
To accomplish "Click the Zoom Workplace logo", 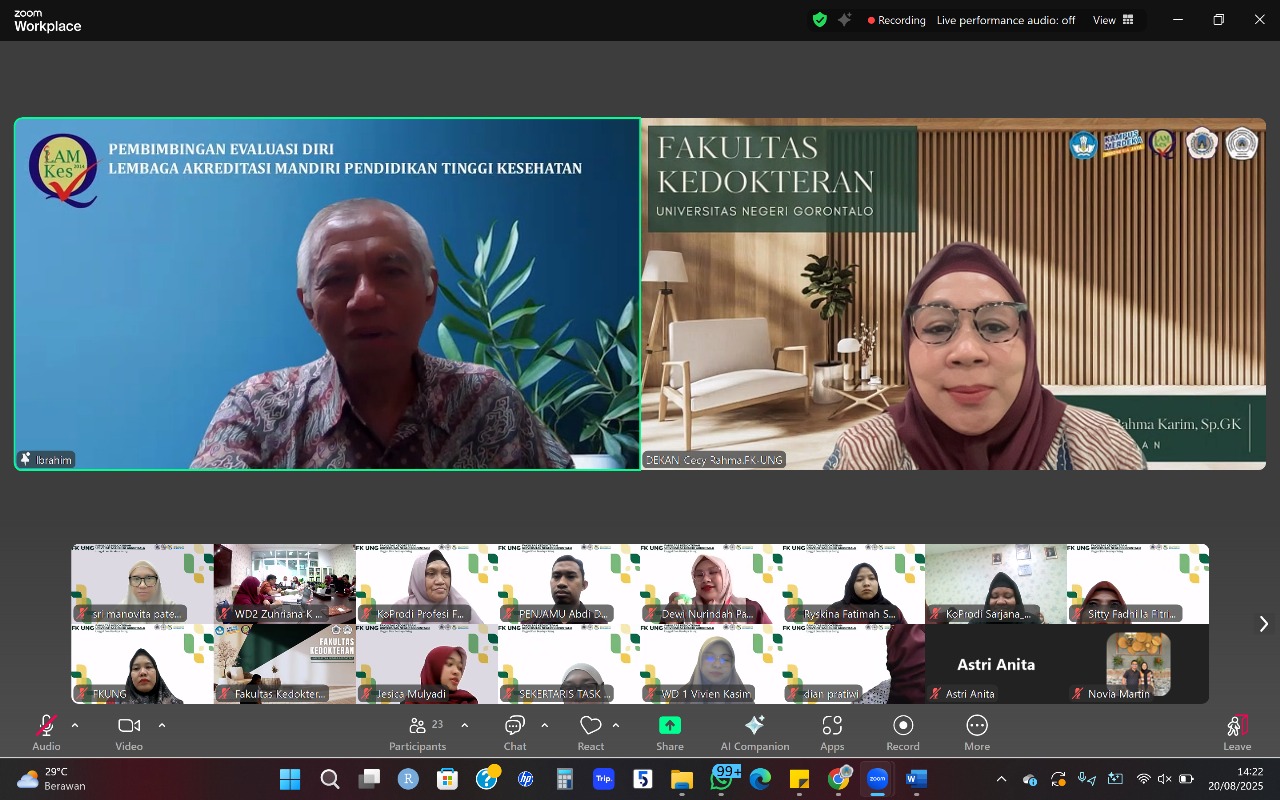I will pyautogui.click(x=48, y=21).
